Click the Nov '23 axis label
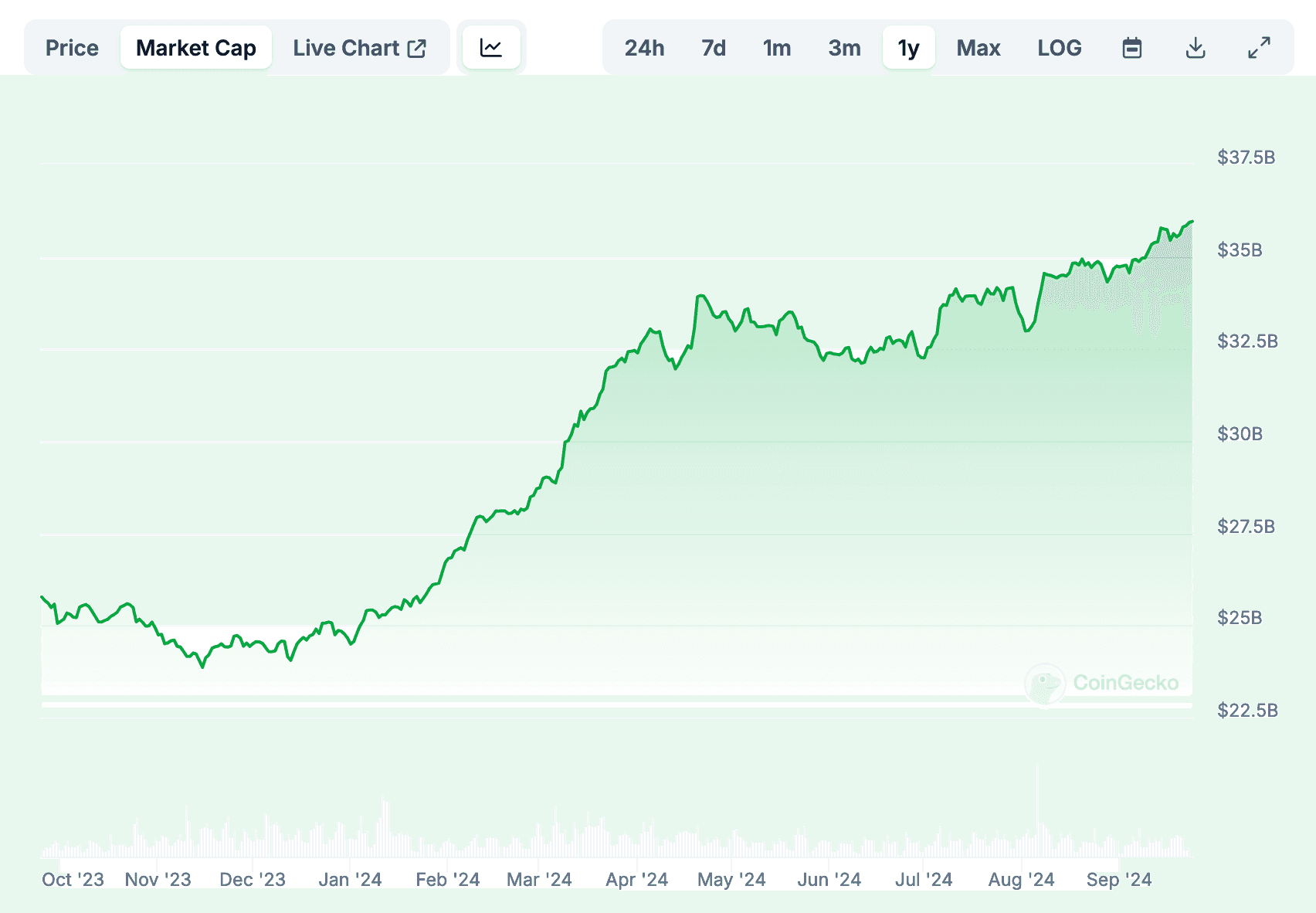Screen dimensions: 1316x913 [x=158, y=880]
